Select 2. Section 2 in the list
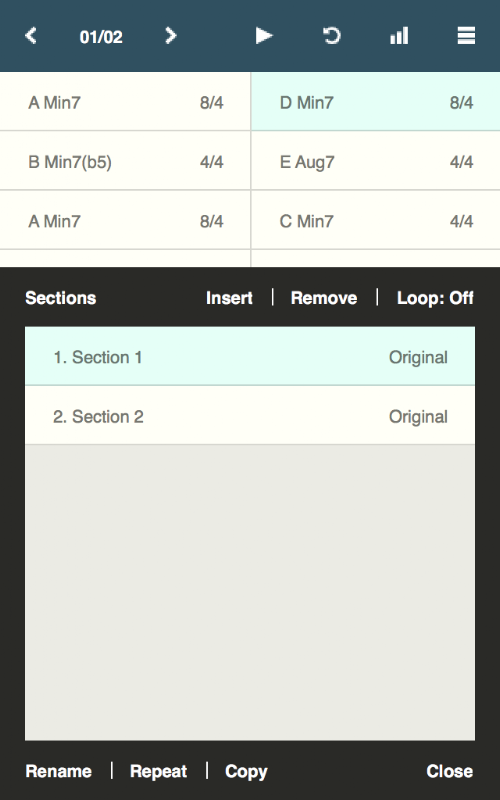Image resolution: width=500 pixels, height=800 pixels. point(250,415)
